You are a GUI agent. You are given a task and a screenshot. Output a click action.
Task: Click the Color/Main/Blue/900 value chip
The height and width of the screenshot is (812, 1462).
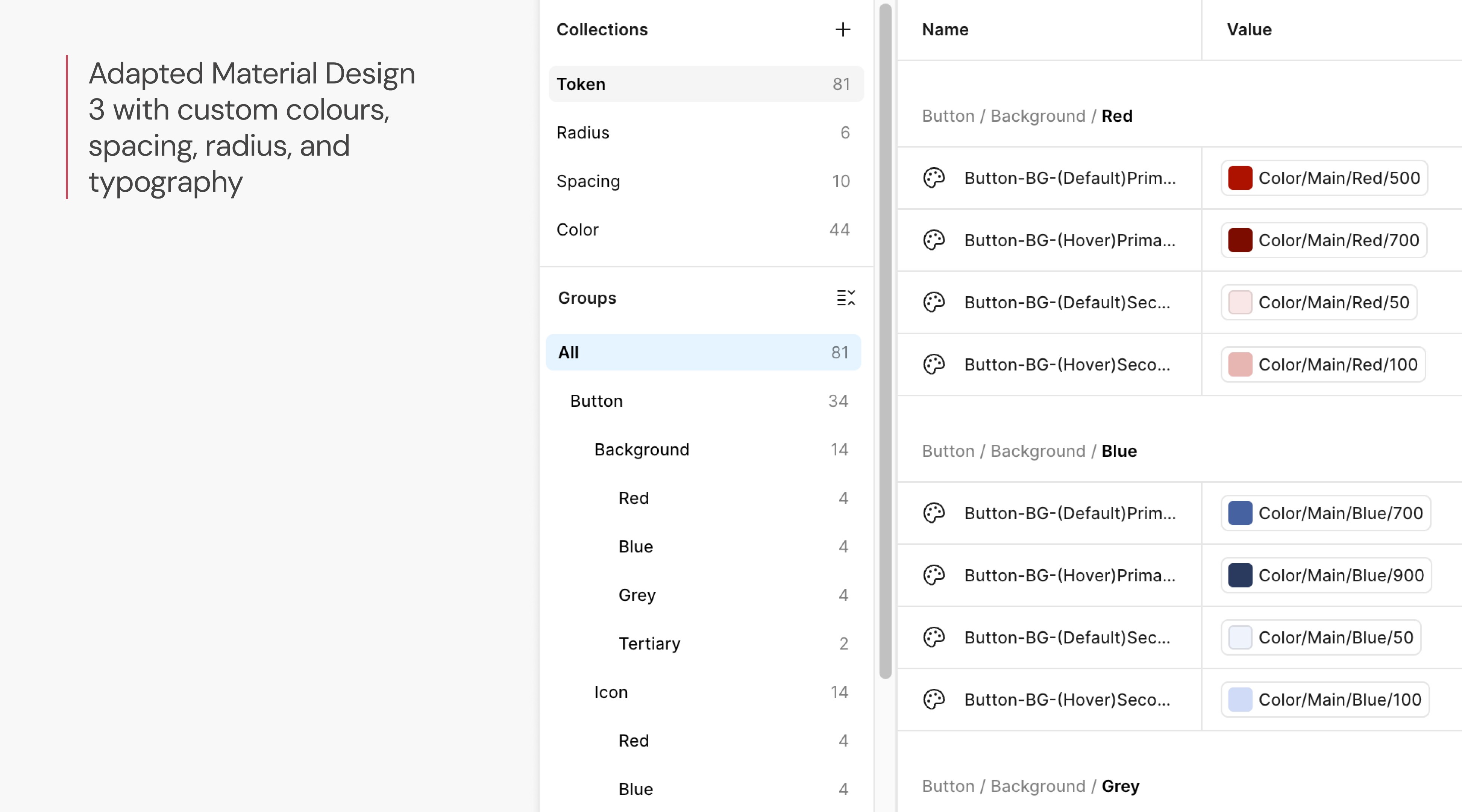coord(1326,576)
